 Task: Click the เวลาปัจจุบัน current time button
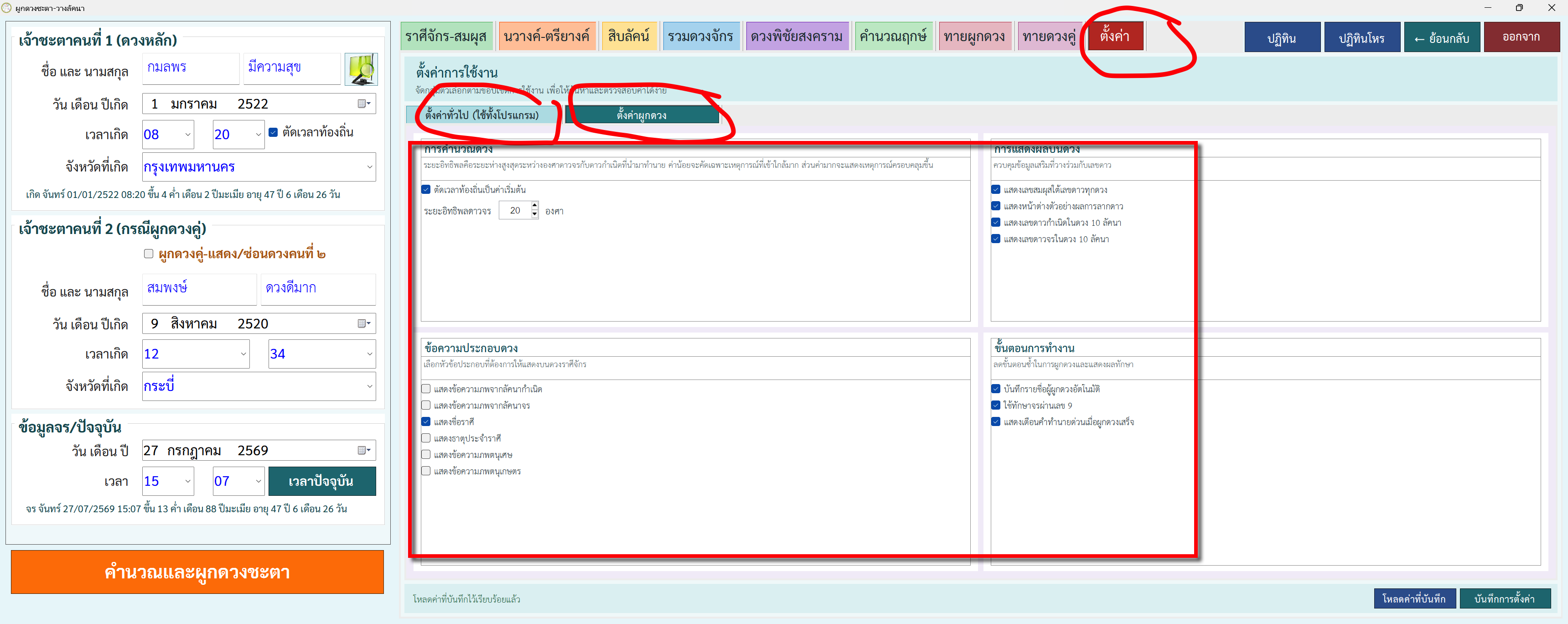point(321,481)
